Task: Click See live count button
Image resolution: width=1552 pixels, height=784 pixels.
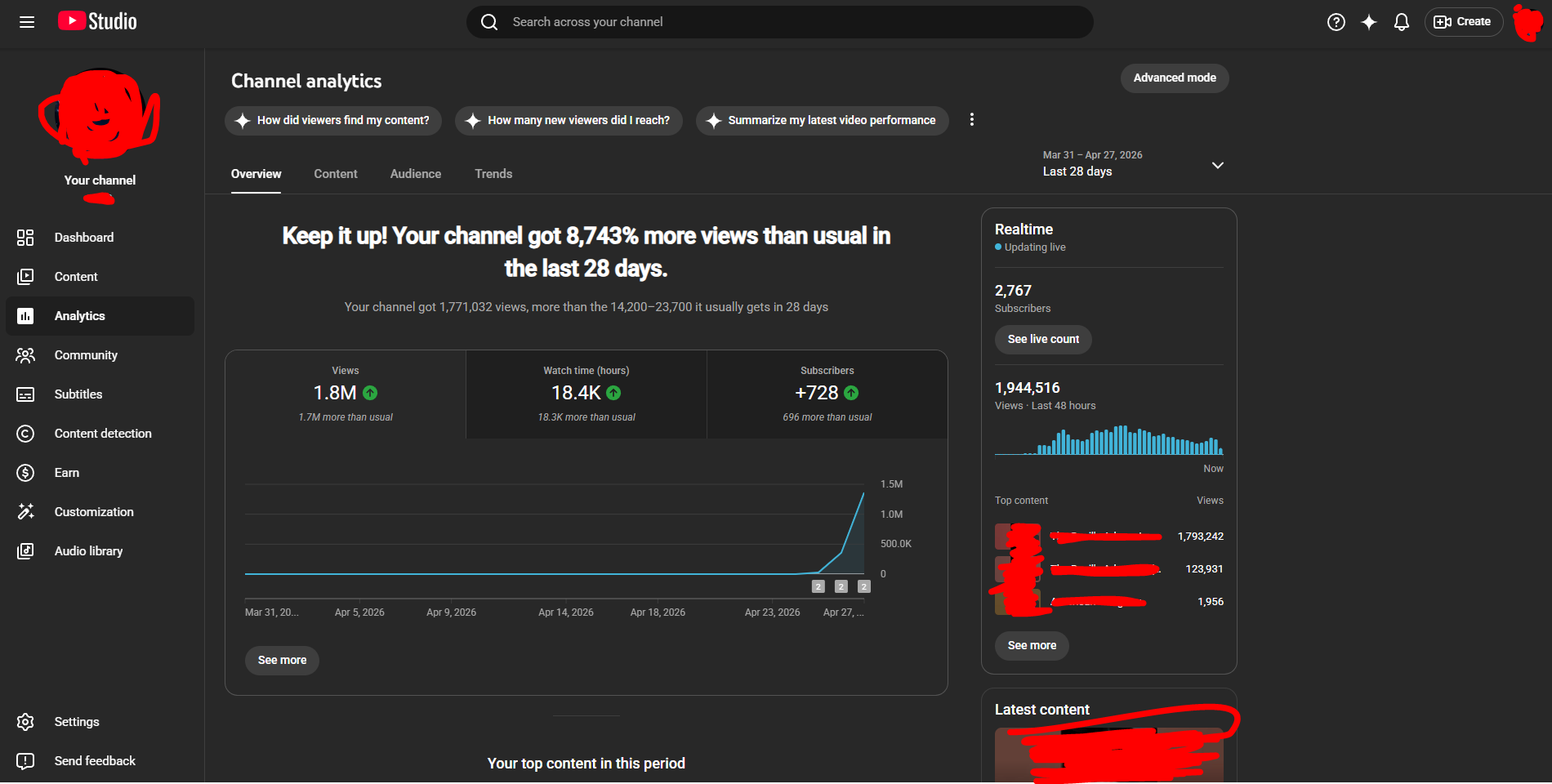Action: click(x=1043, y=340)
